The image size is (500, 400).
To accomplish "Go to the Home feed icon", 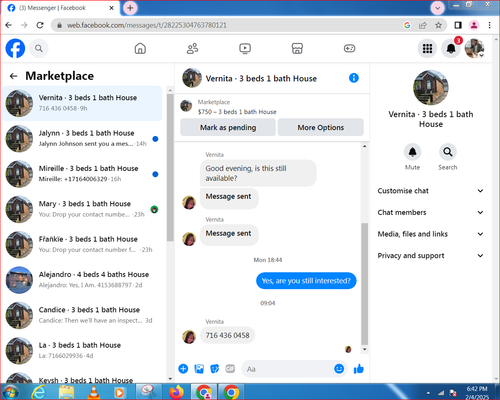I will [x=140, y=49].
